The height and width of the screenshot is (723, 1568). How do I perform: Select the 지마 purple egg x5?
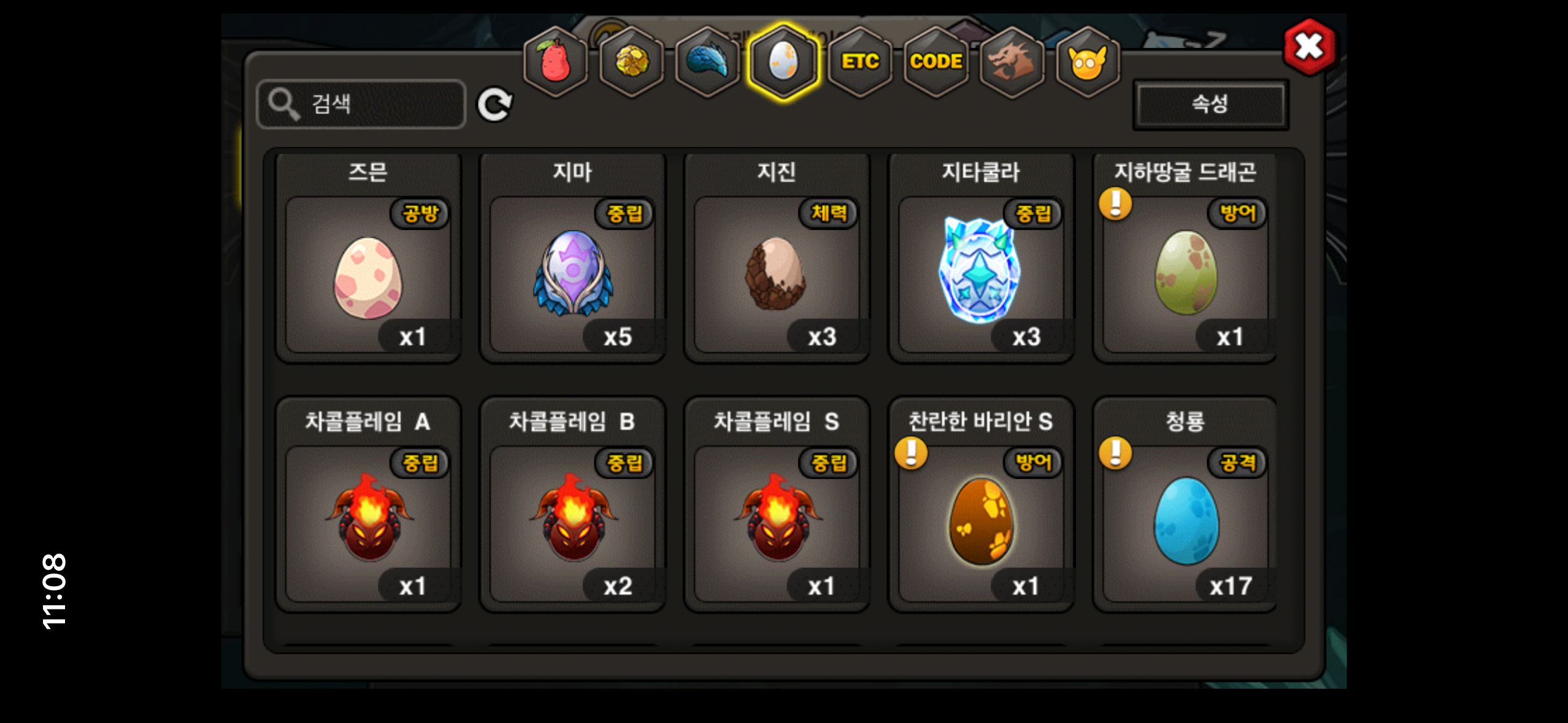pos(572,258)
